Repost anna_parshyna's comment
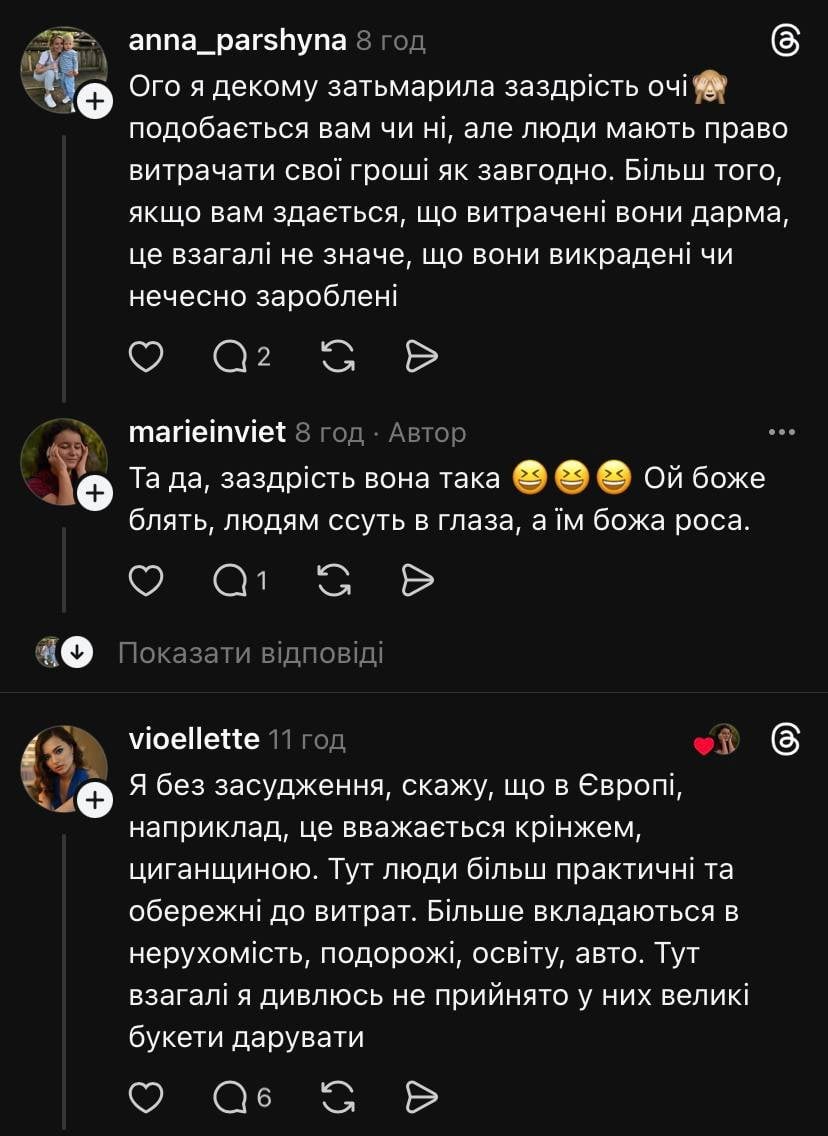This screenshot has width=828, height=1136. point(338,356)
